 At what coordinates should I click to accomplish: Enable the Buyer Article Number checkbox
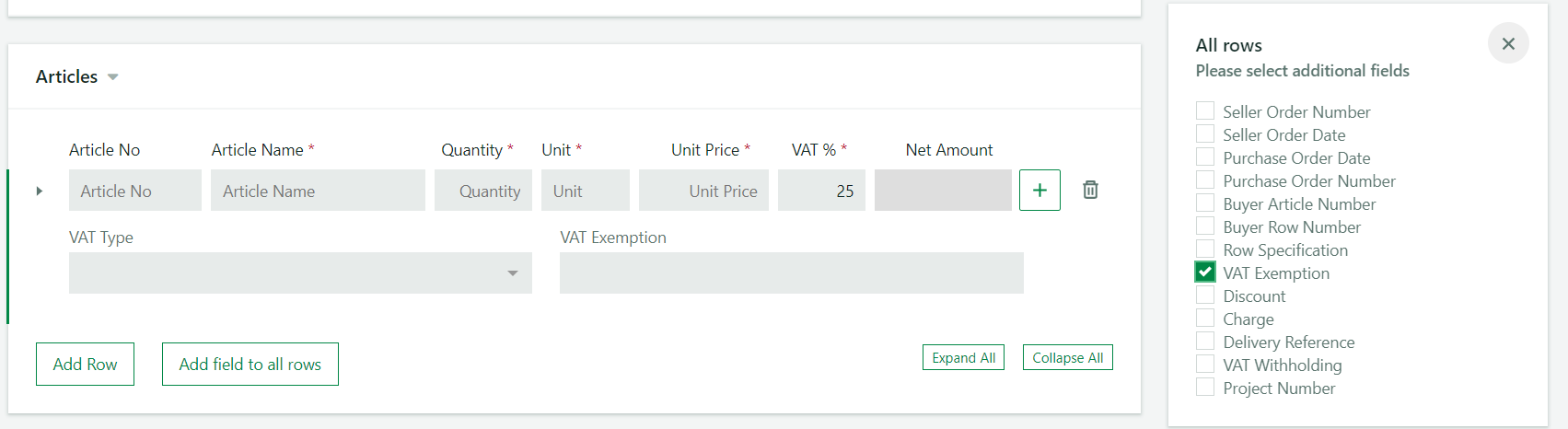[1204, 203]
